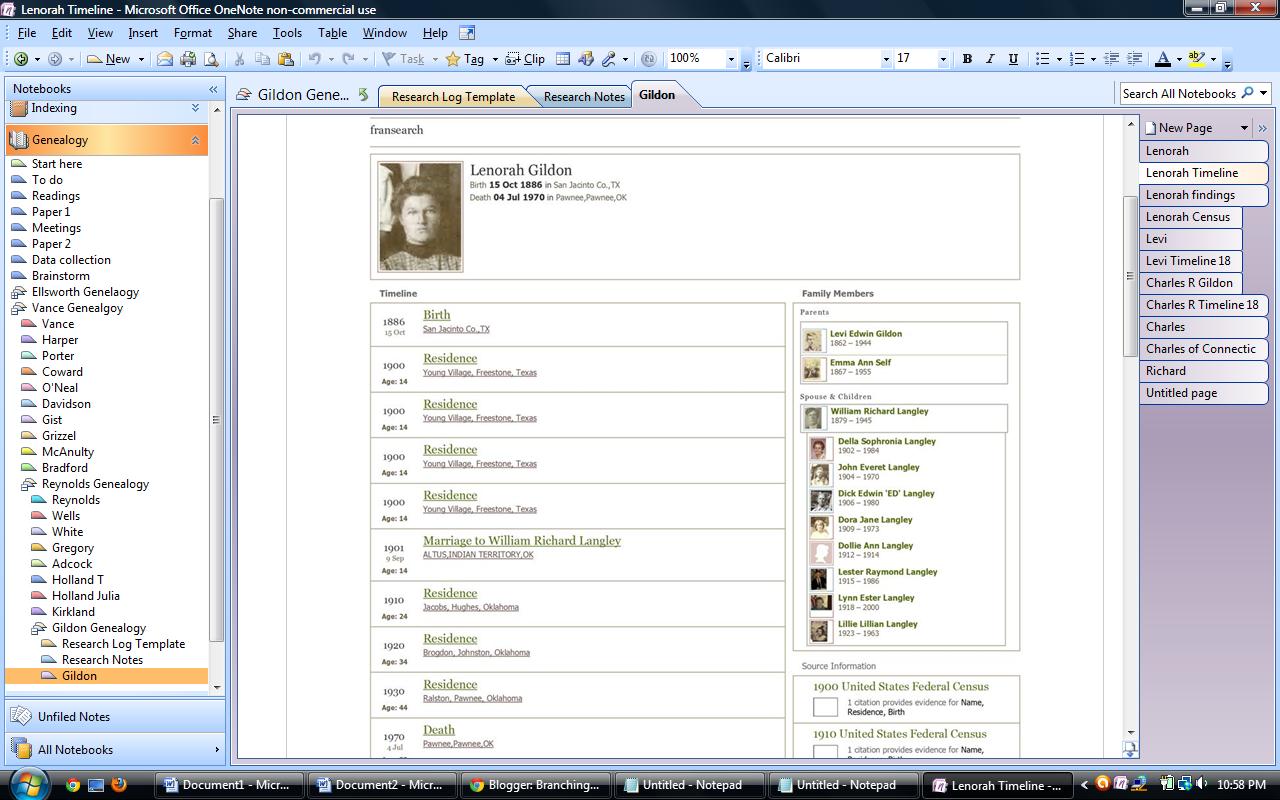Open Print Preview from the toolbar

[x=209, y=59]
